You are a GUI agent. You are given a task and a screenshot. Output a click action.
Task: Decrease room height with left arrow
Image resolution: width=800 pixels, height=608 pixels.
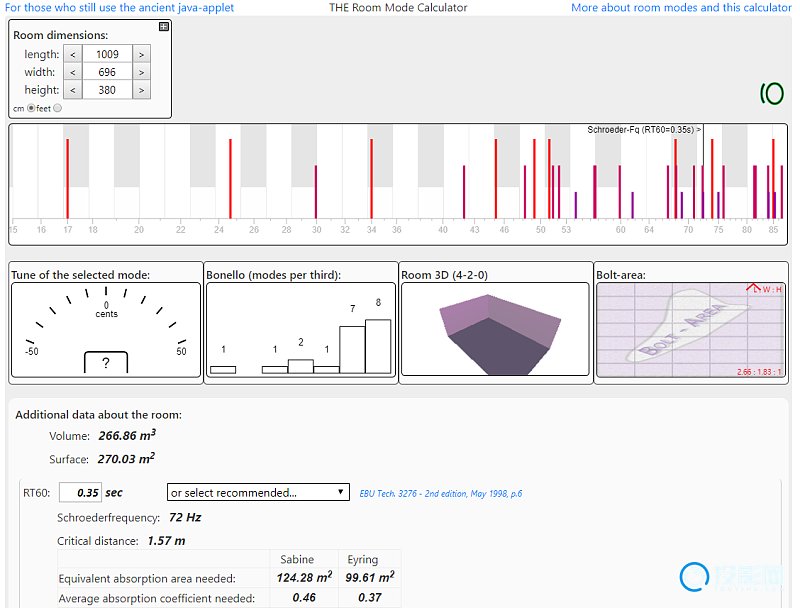coord(73,90)
